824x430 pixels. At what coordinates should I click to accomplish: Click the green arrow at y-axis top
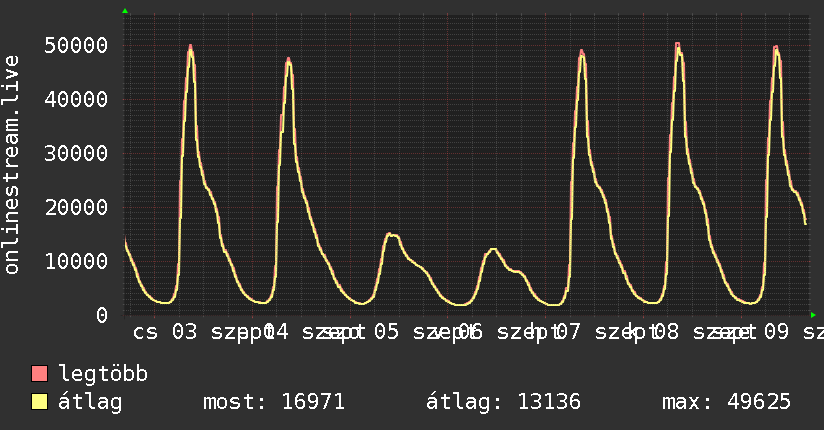[x=125, y=11]
